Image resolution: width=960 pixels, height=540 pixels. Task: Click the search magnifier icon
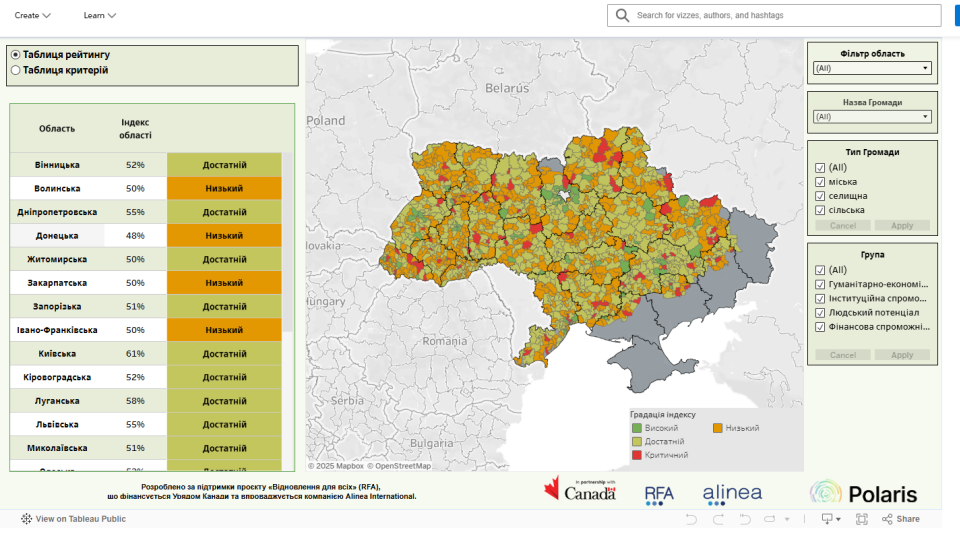[x=622, y=15]
